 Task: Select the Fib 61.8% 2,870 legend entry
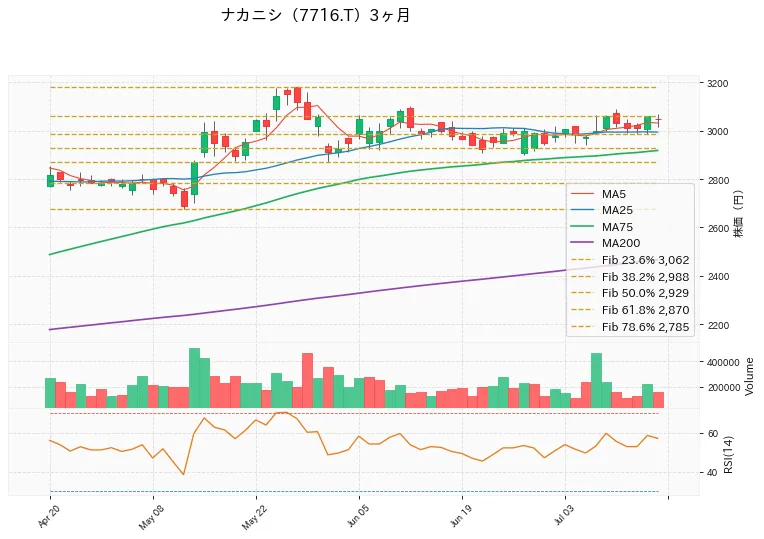coord(630,309)
